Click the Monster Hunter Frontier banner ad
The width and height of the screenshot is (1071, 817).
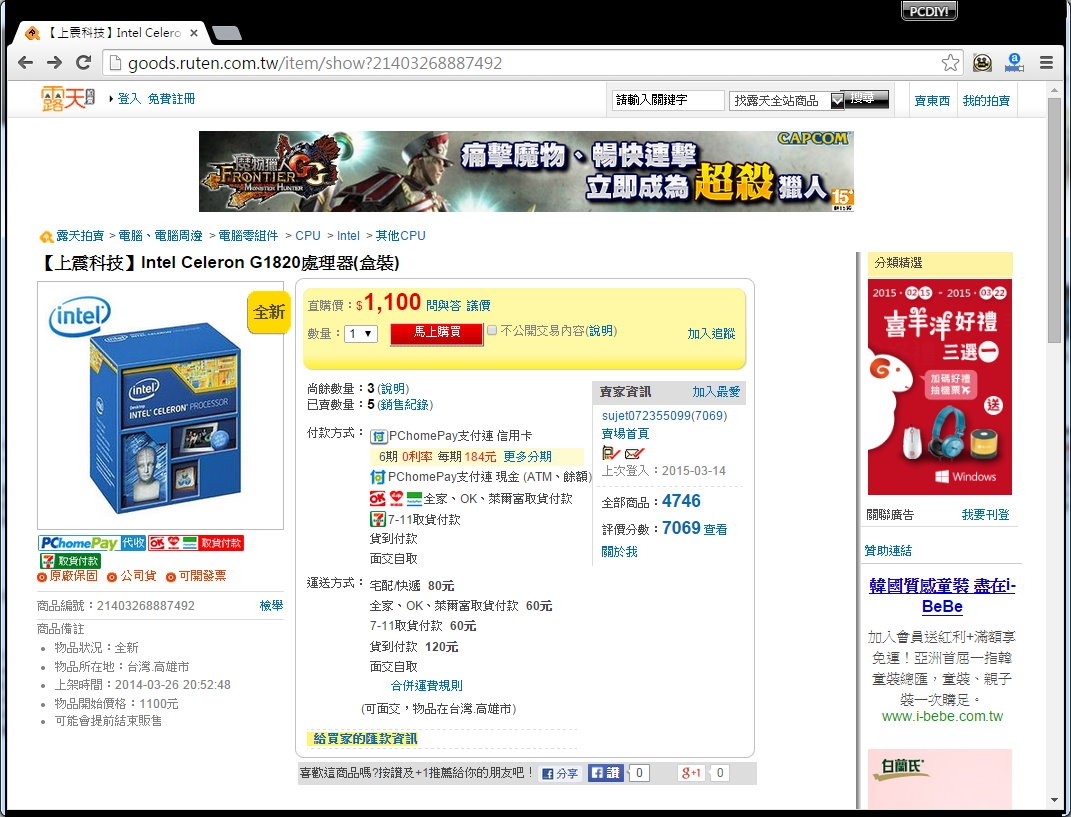(x=526, y=171)
